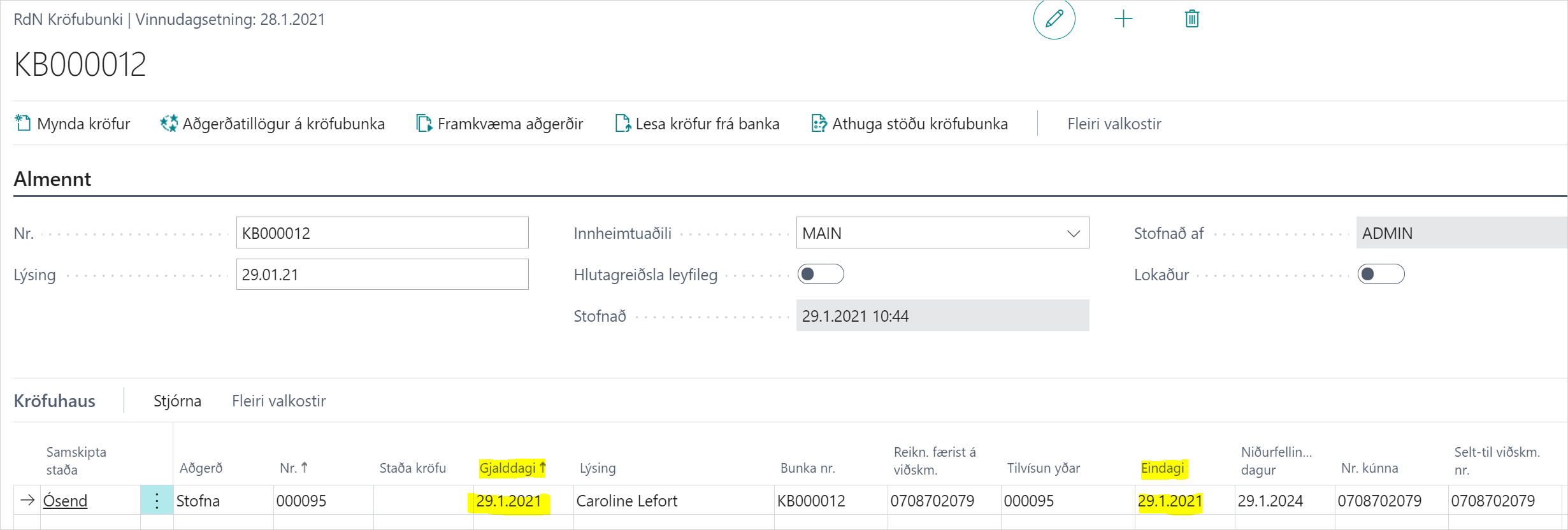1568x530 pixels.
Task: Click the plus icon to create new
Action: [1123, 18]
